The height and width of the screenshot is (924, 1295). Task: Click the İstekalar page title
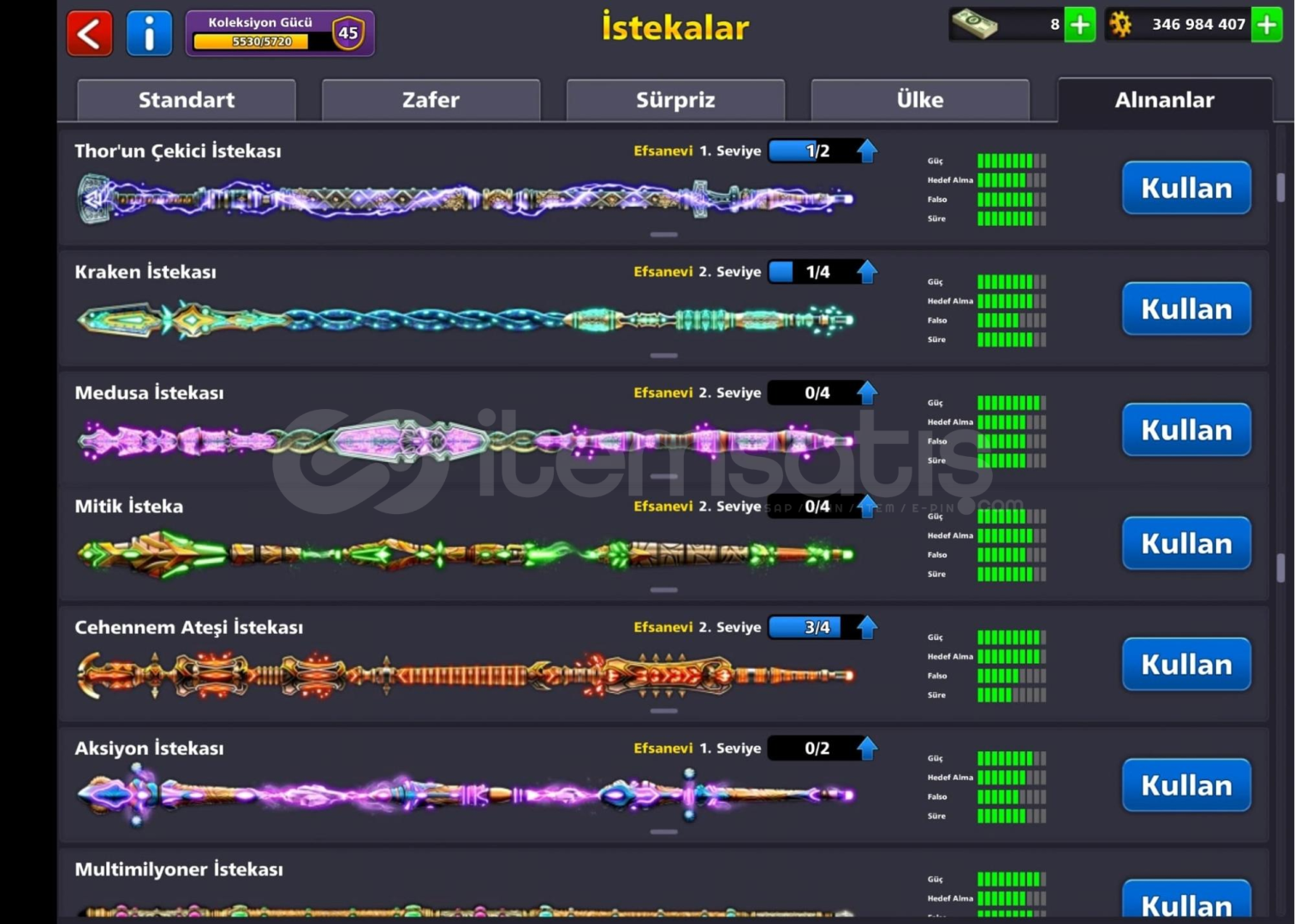pyautogui.click(x=675, y=27)
